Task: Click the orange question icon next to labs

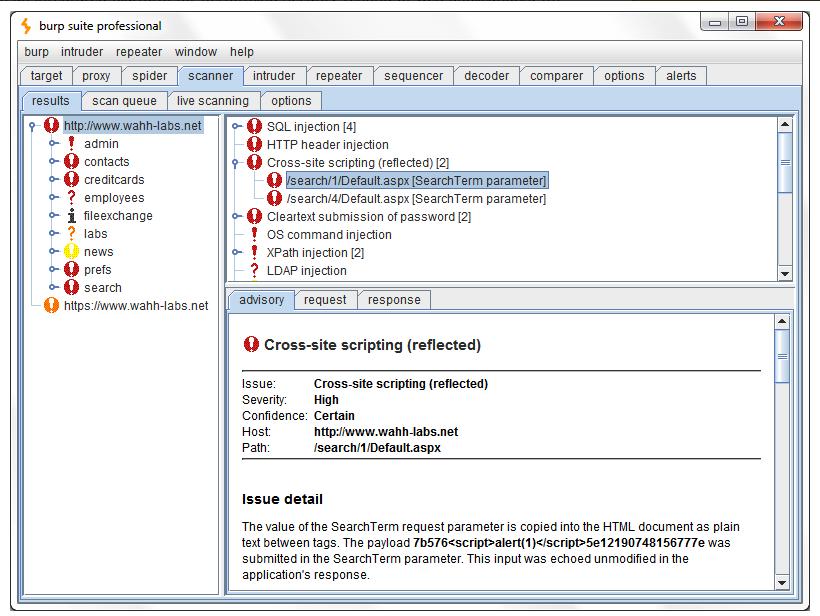Action: 72,234
